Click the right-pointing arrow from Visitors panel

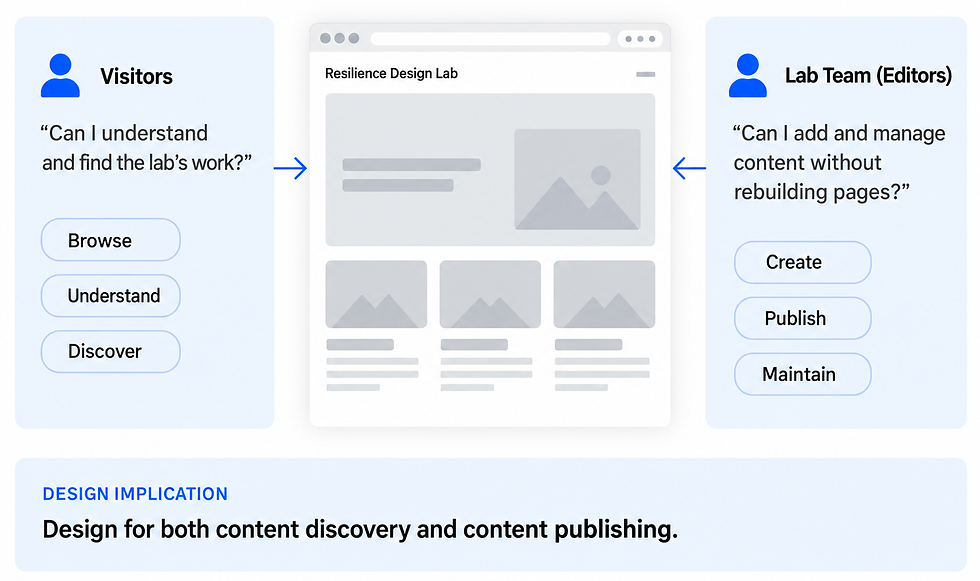[291, 168]
